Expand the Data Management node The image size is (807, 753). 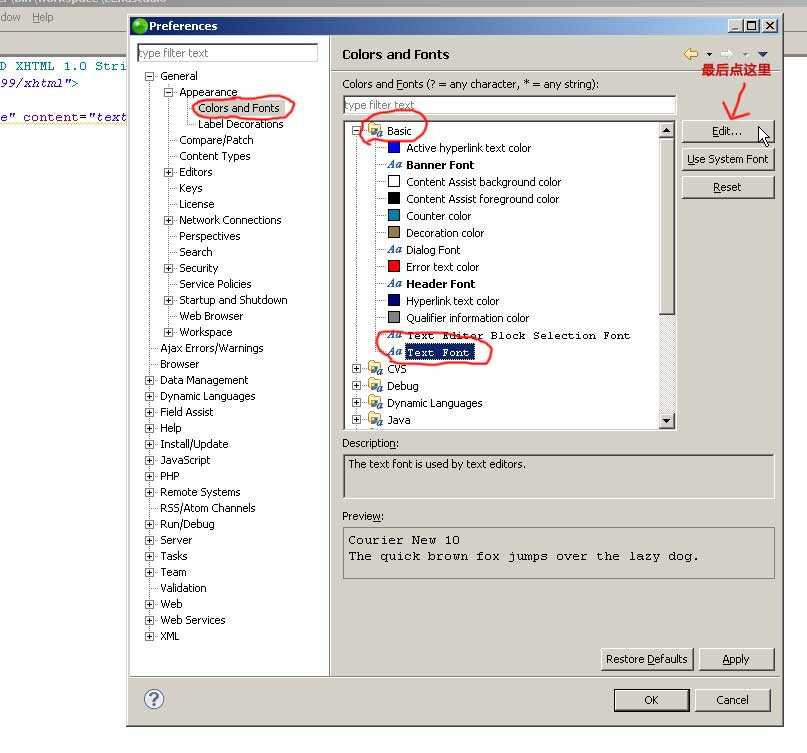click(149, 380)
